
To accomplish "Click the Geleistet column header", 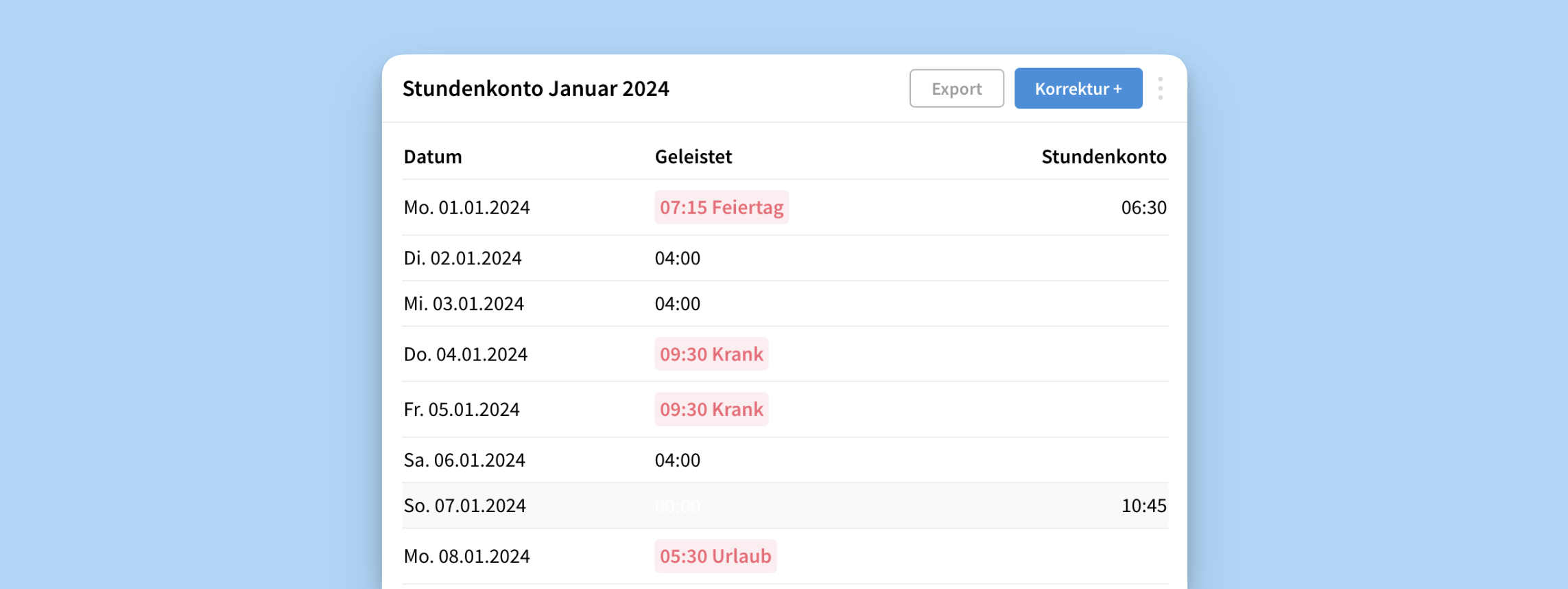I will pyautogui.click(x=693, y=157).
